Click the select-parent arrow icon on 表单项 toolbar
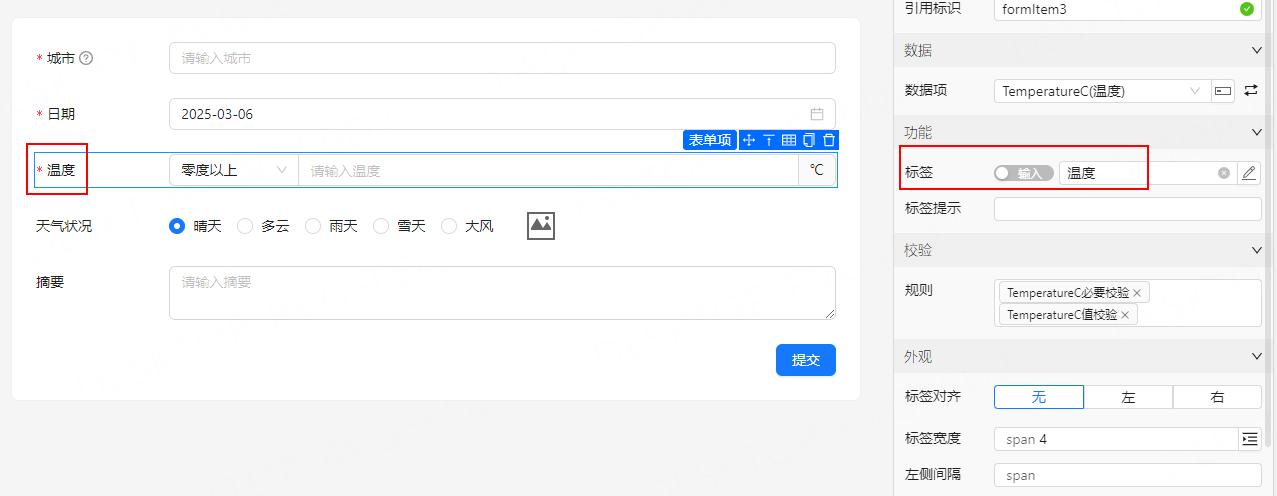The height and width of the screenshot is (496, 1277). pos(769,141)
